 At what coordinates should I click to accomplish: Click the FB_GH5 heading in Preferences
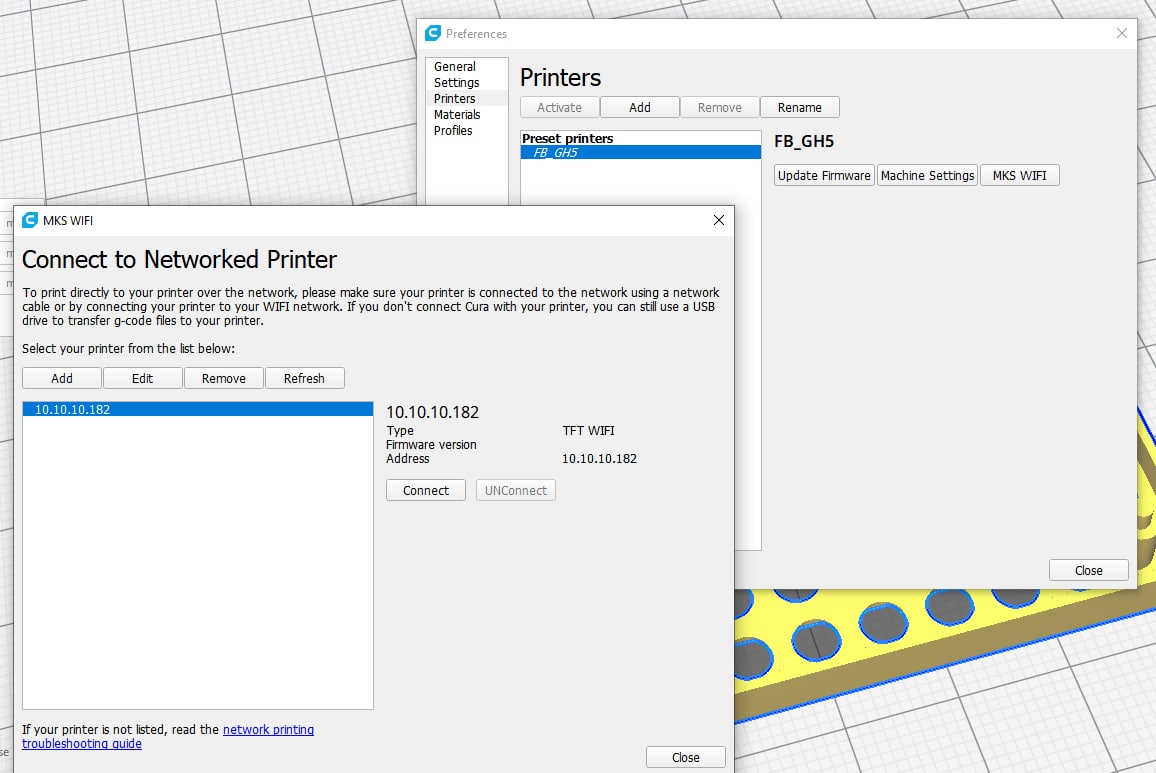pyautogui.click(x=804, y=142)
